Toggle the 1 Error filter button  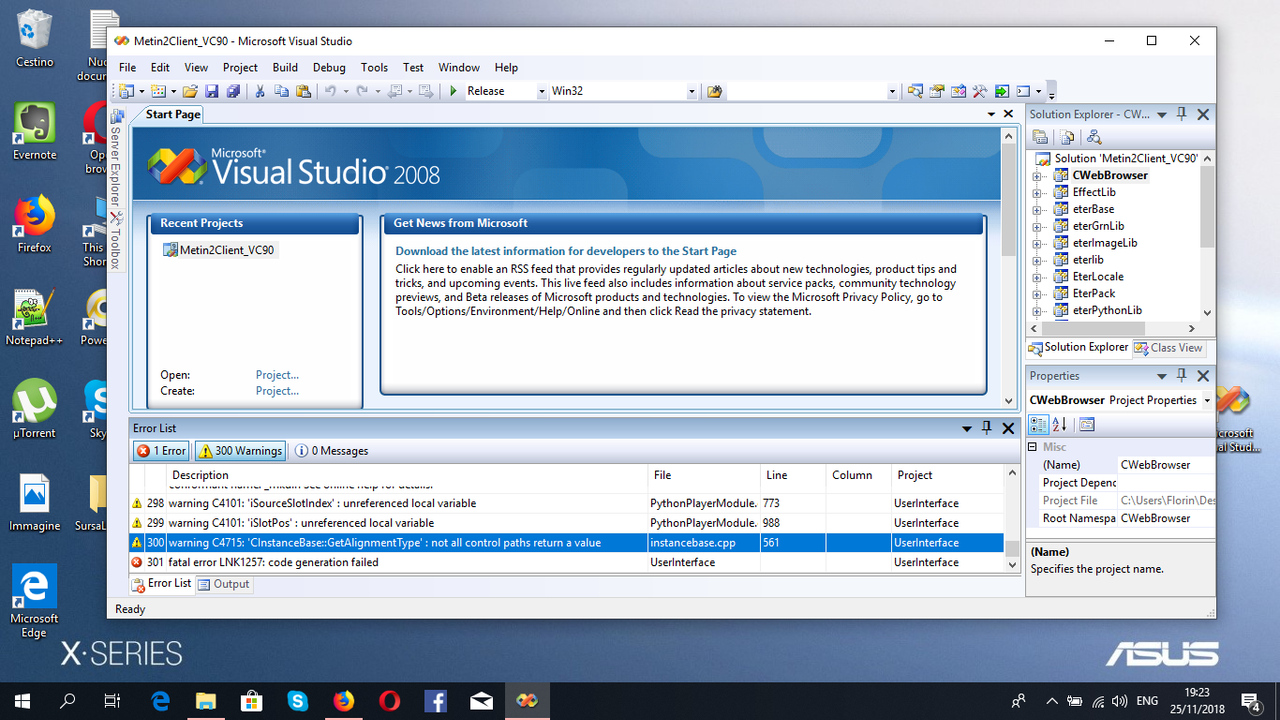[162, 451]
